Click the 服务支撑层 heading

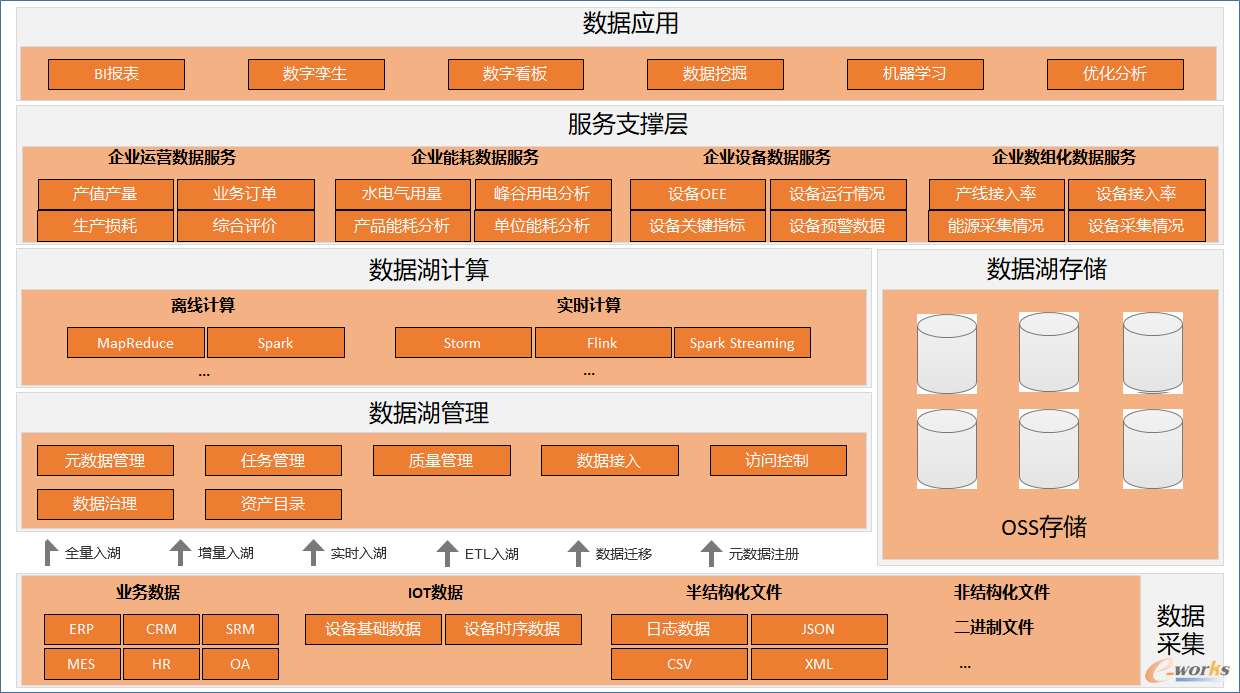628,125
